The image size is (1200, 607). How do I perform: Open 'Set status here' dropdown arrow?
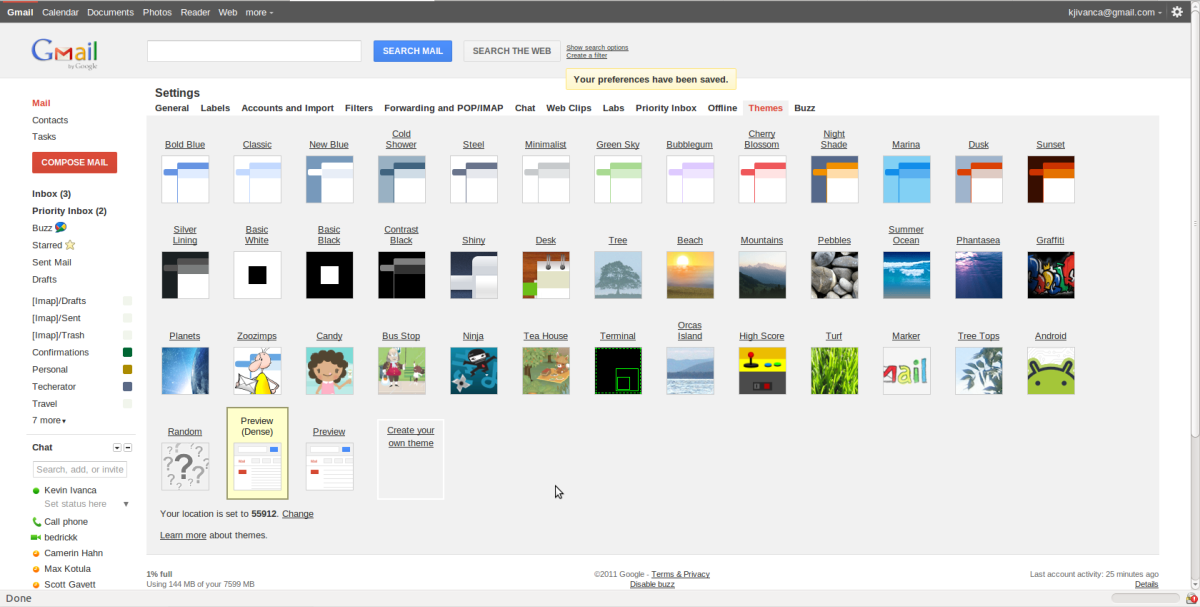pyautogui.click(x=126, y=504)
